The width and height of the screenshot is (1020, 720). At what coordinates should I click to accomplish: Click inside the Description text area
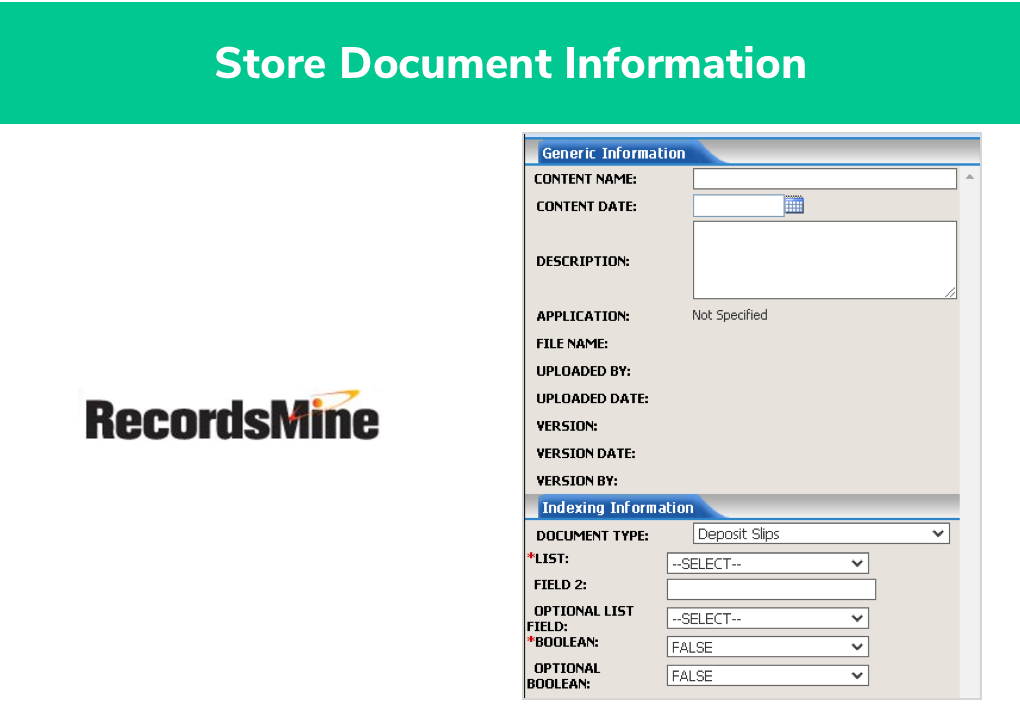[824, 260]
